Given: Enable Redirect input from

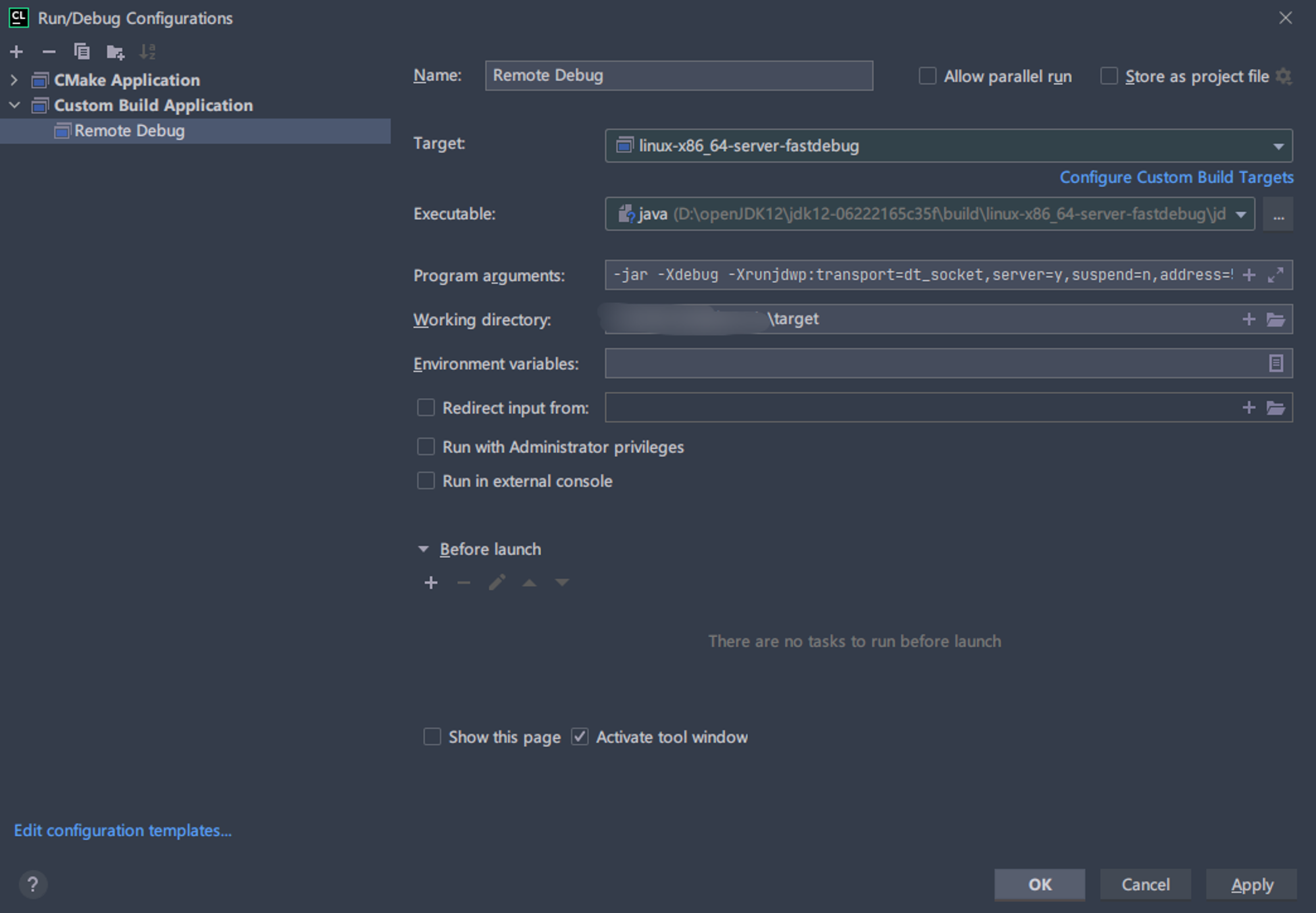Looking at the screenshot, I should tap(426, 407).
